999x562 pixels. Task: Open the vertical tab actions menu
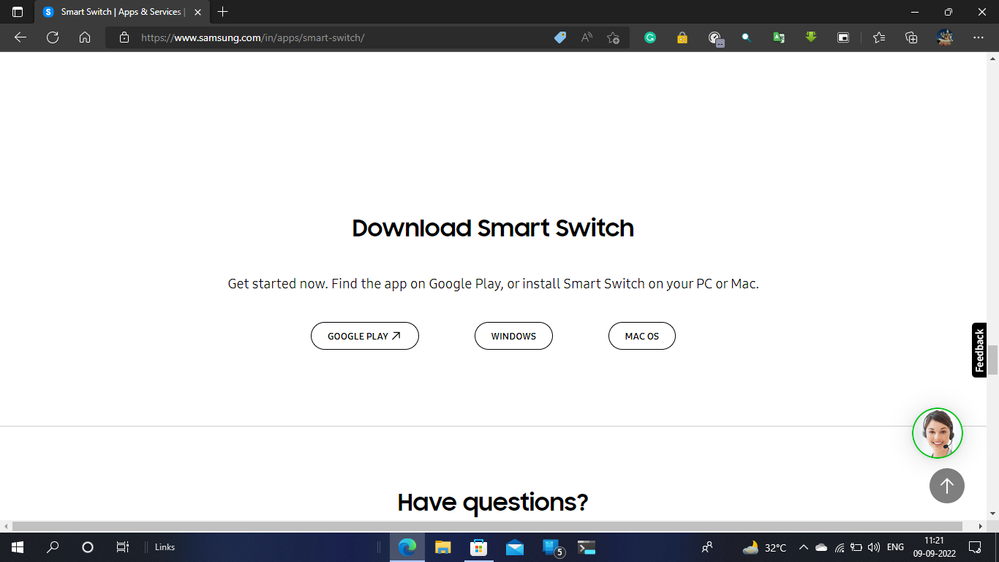point(17,11)
